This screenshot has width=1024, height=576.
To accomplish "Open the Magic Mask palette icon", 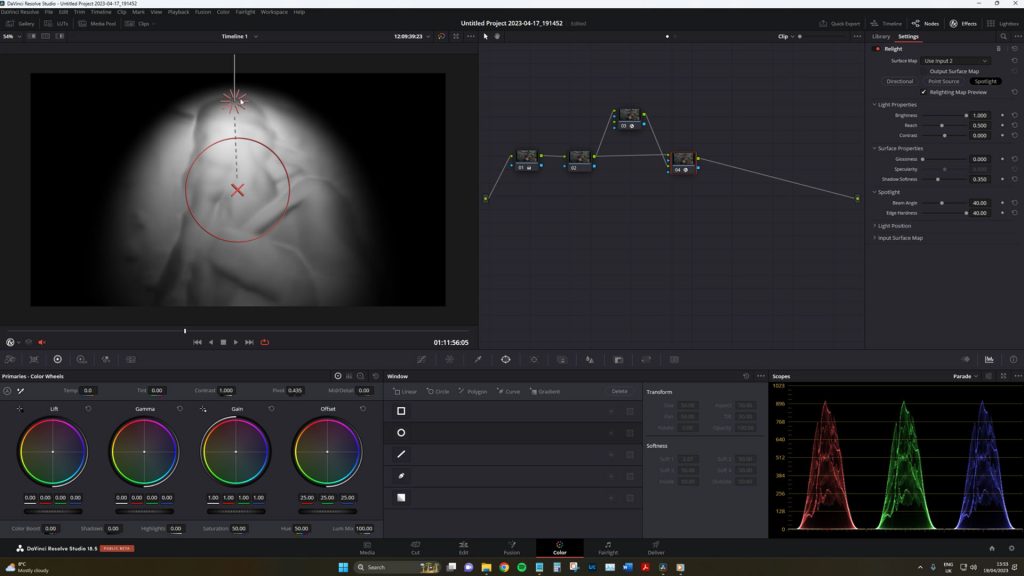I will [562, 359].
